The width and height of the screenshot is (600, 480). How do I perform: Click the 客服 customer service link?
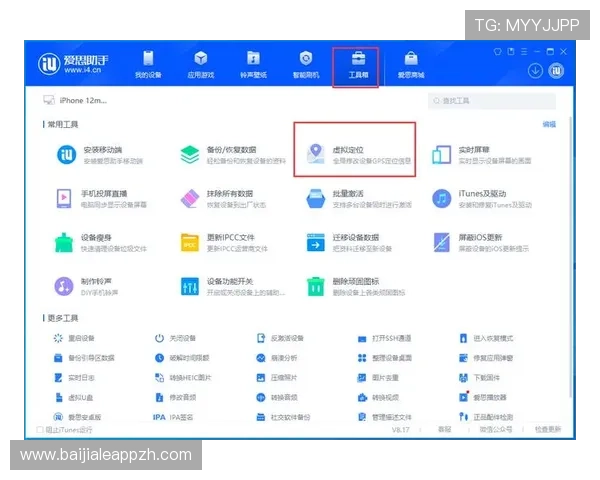444,429
